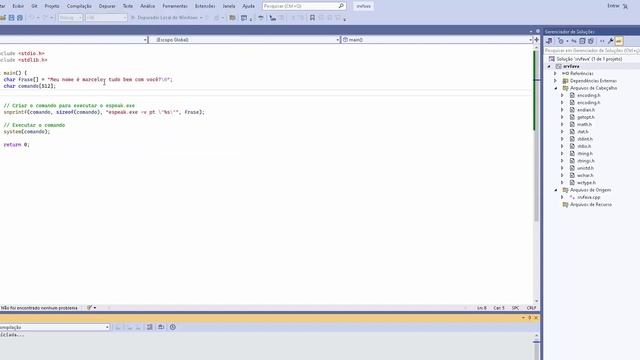Viewport: 640px width, 360px height.
Task: Open the Ajuda menu
Action: (248, 6)
